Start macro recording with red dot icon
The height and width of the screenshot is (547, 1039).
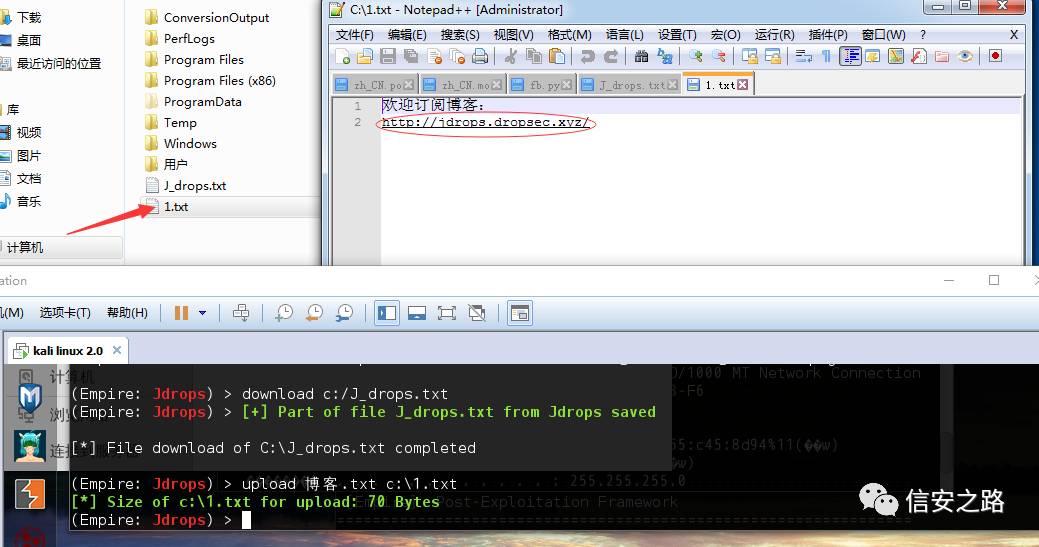tap(995, 56)
